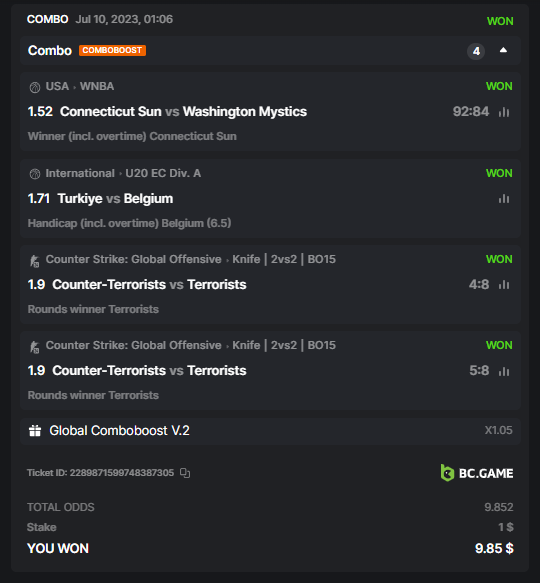Open stats icon for the 4:8 Counter-Strike match
The height and width of the screenshot is (583, 540).
pyautogui.click(x=504, y=285)
